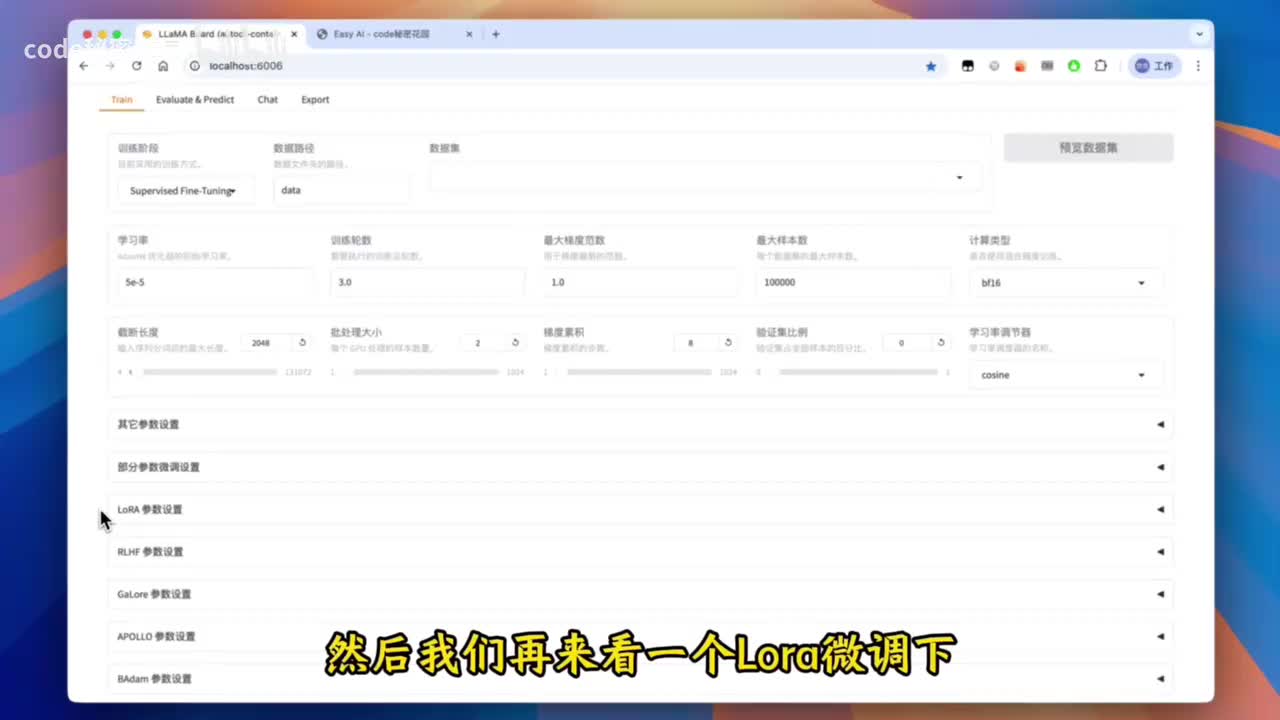Open the Export tab
The height and width of the screenshot is (720, 1280).
(x=315, y=99)
